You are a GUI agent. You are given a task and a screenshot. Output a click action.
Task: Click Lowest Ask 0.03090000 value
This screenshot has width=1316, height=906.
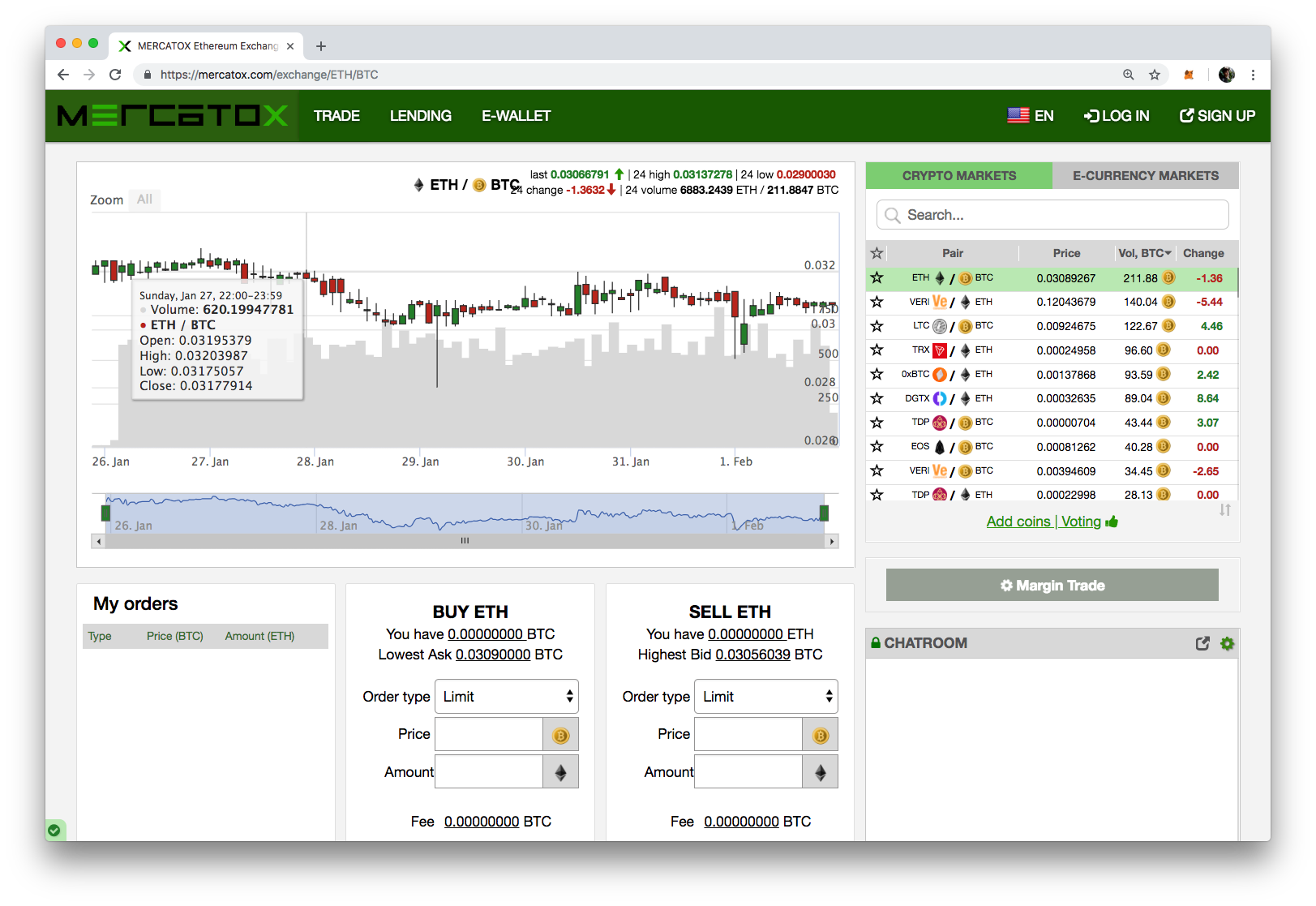pos(493,655)
